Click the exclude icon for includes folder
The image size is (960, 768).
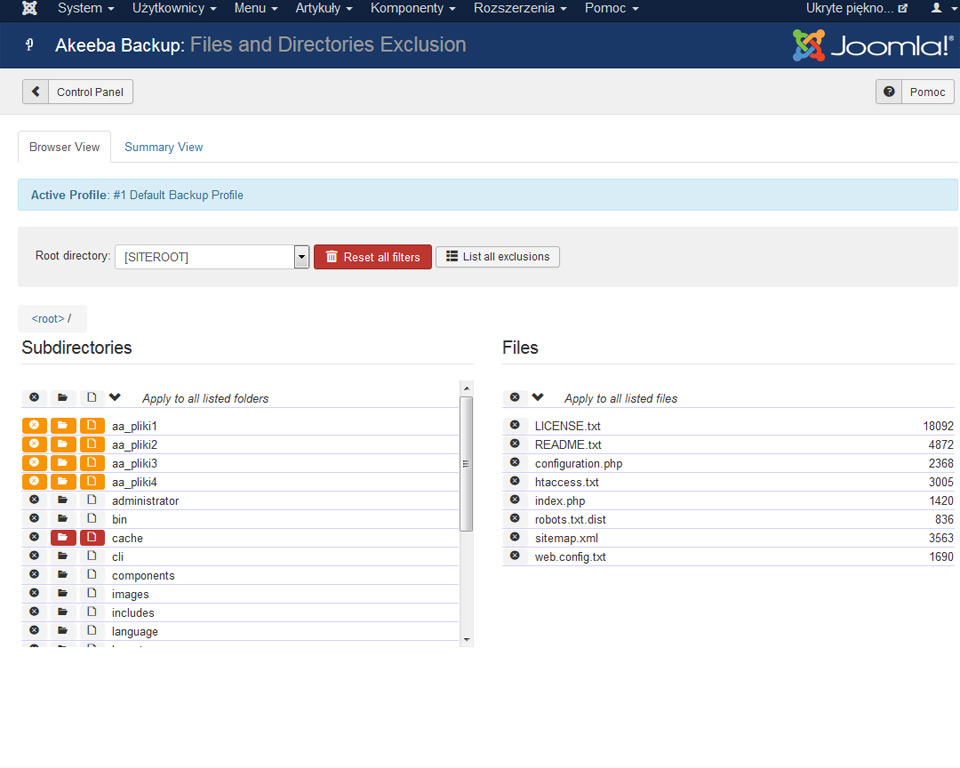click(x=34, y=612)
